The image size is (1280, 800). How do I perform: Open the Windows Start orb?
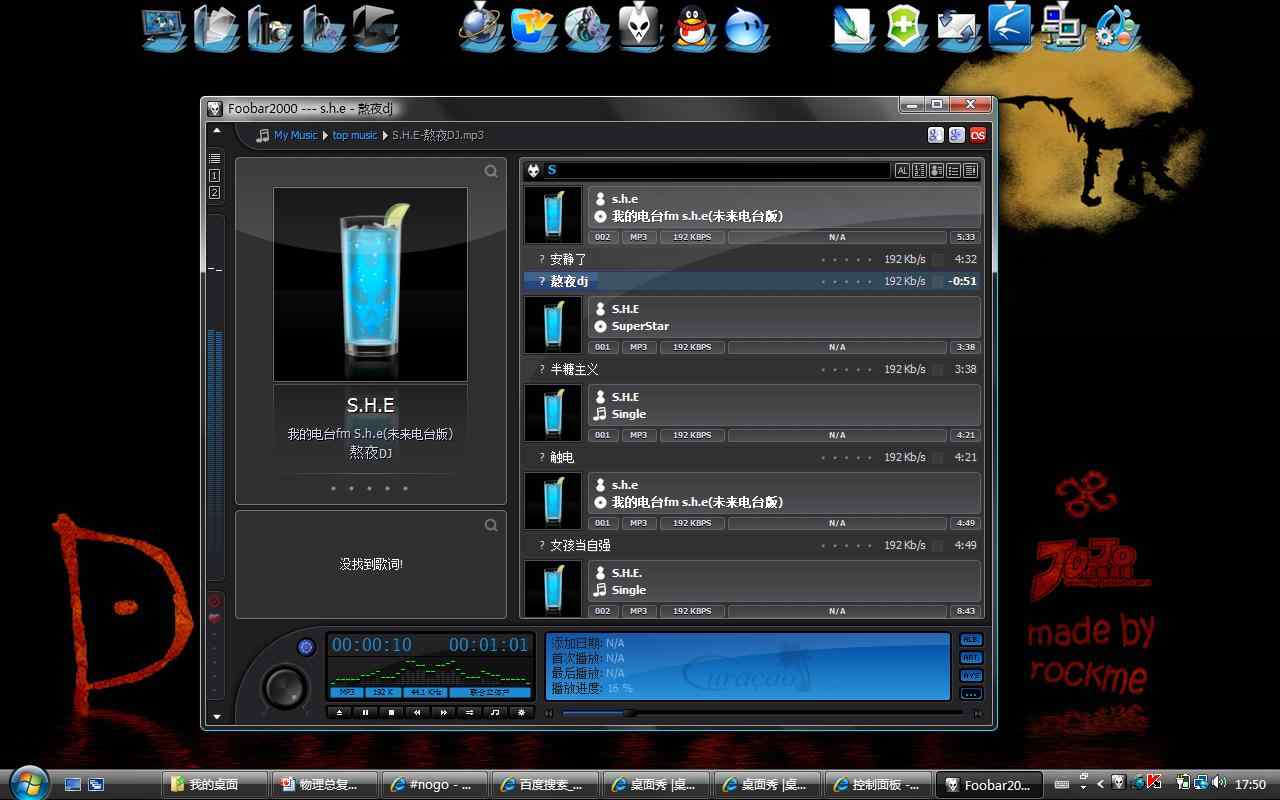(x=29, y=782)
